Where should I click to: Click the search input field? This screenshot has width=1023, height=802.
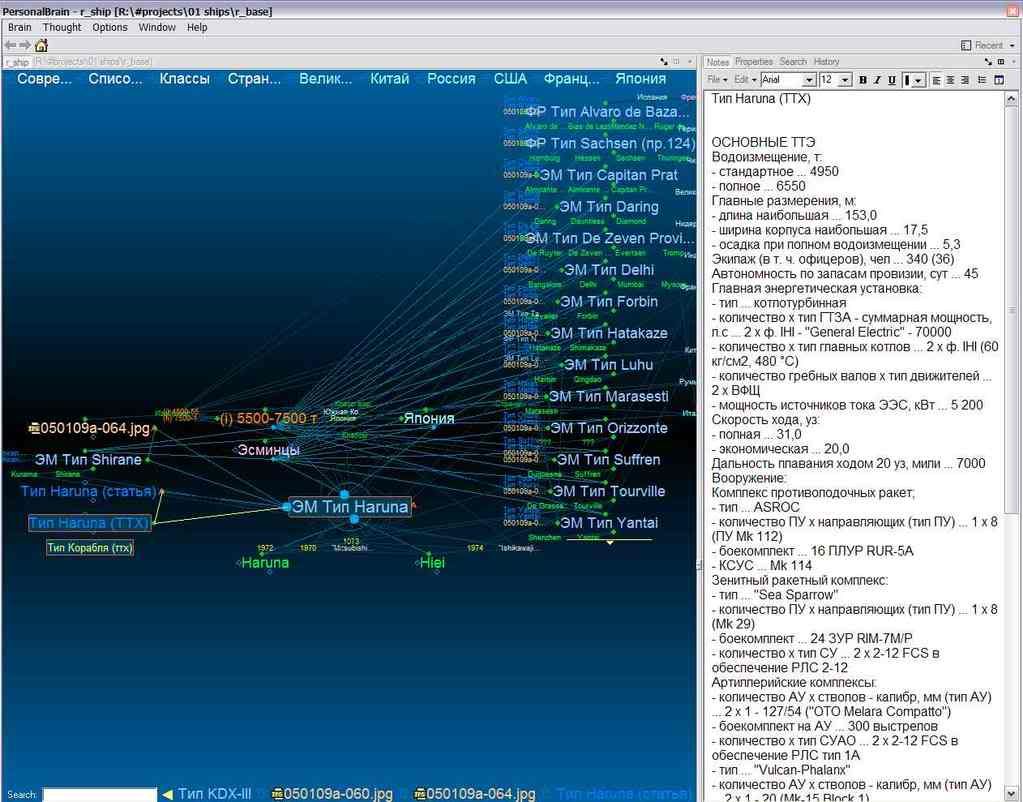100,794
